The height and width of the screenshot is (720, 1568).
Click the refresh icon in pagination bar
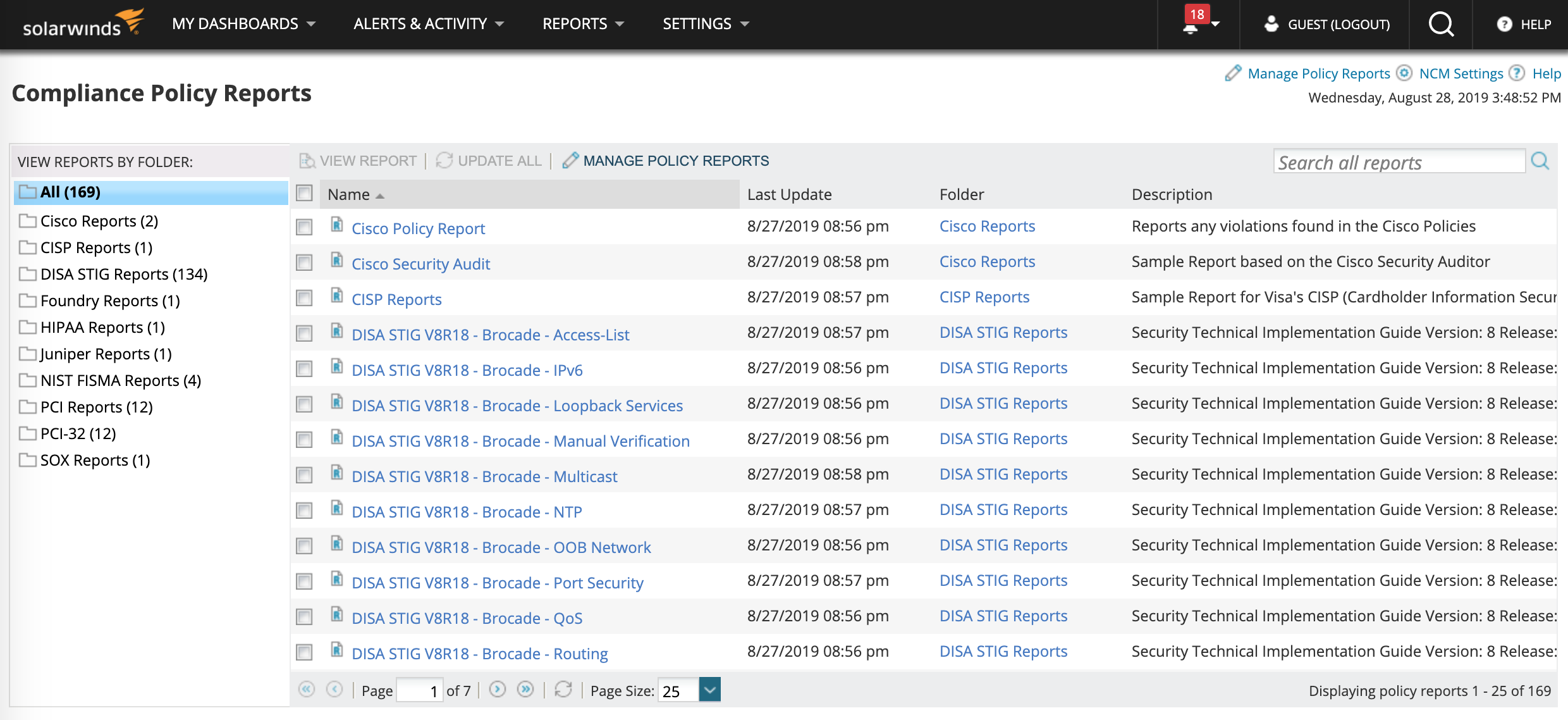coord(563,690)
